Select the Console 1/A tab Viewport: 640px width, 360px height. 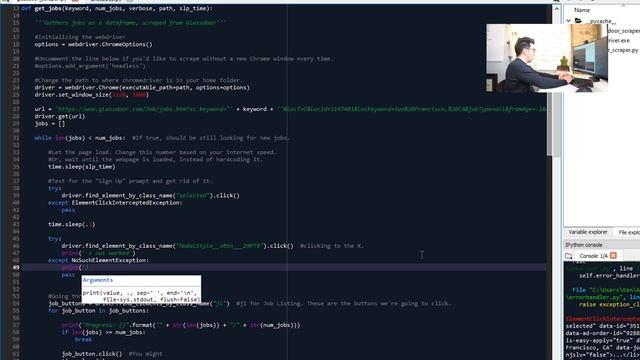(593, 256)
